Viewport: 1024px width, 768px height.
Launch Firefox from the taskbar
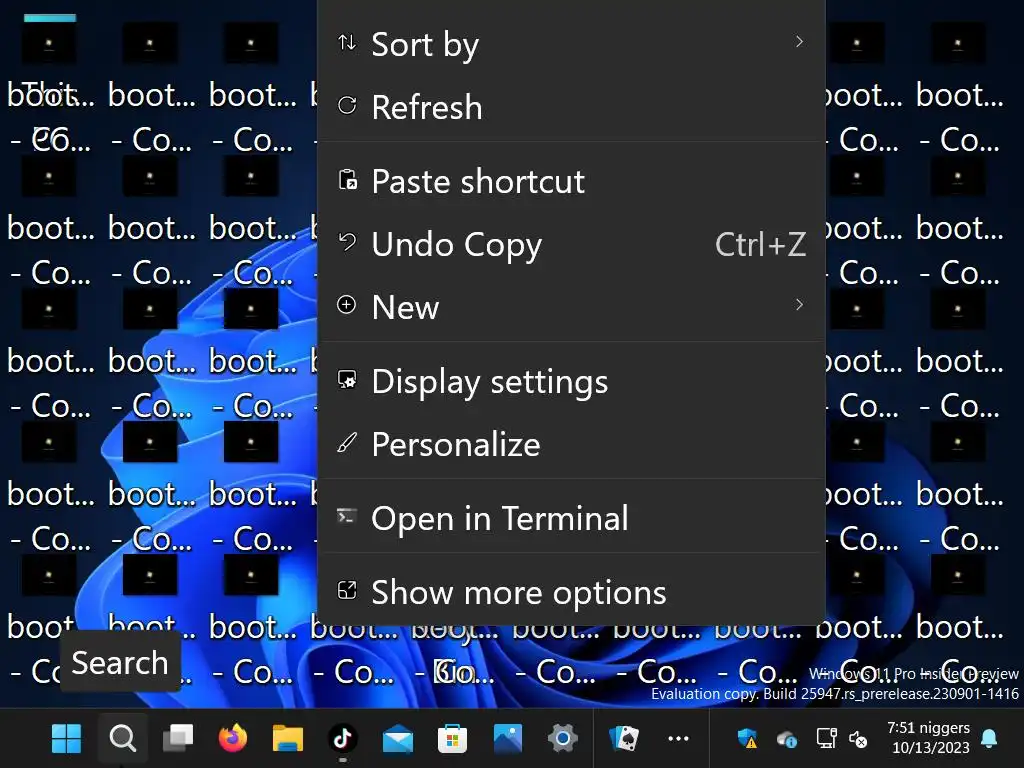[233, 739]
